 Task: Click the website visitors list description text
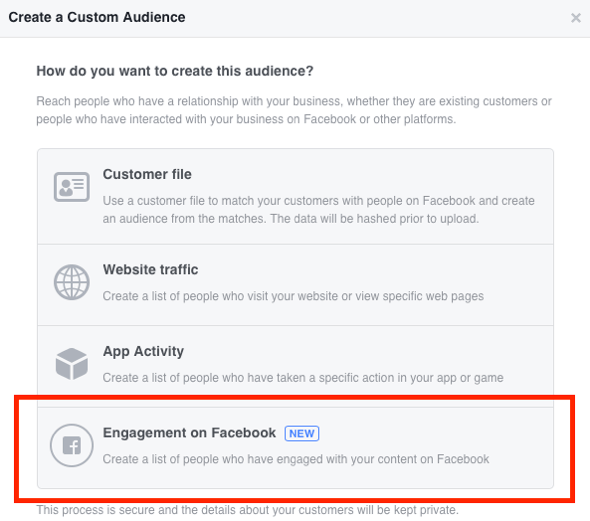coord(293,296)
